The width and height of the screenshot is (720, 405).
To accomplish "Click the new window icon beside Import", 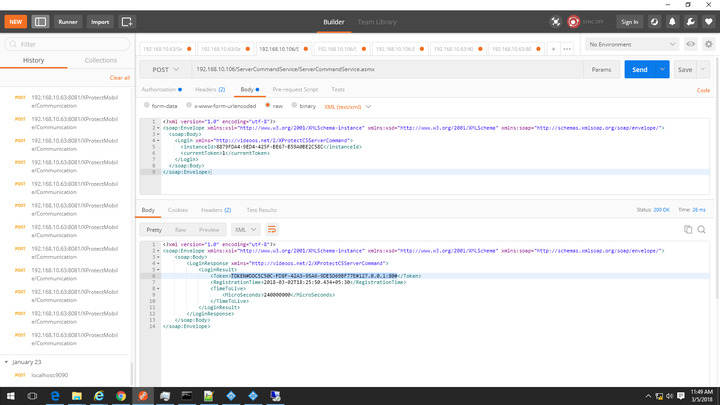I will (126, 21).
